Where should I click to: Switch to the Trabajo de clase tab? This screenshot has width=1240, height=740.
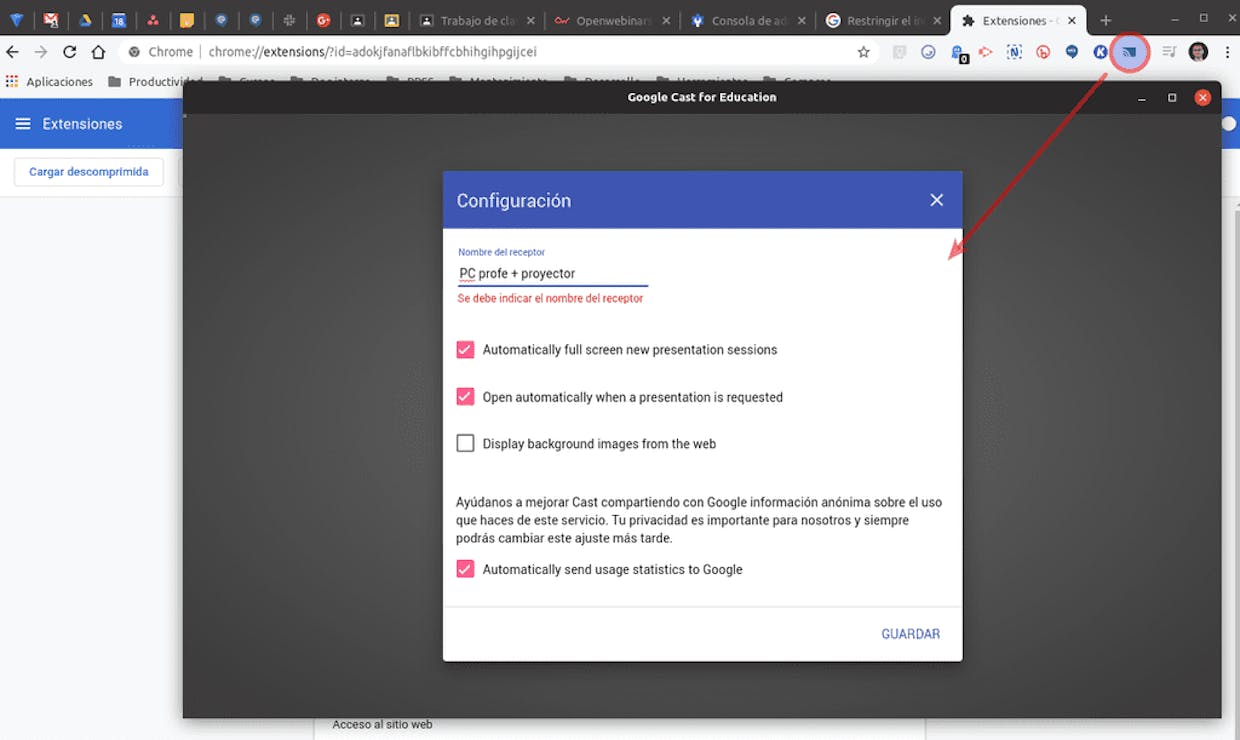[x=476, y=20]
